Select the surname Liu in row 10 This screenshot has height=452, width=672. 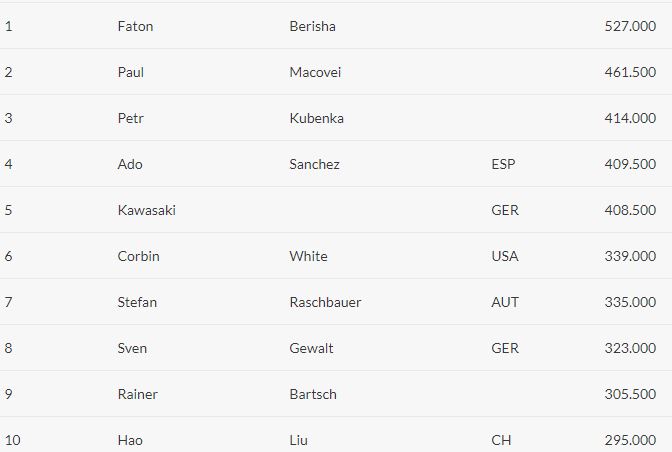tap(298, 440)
